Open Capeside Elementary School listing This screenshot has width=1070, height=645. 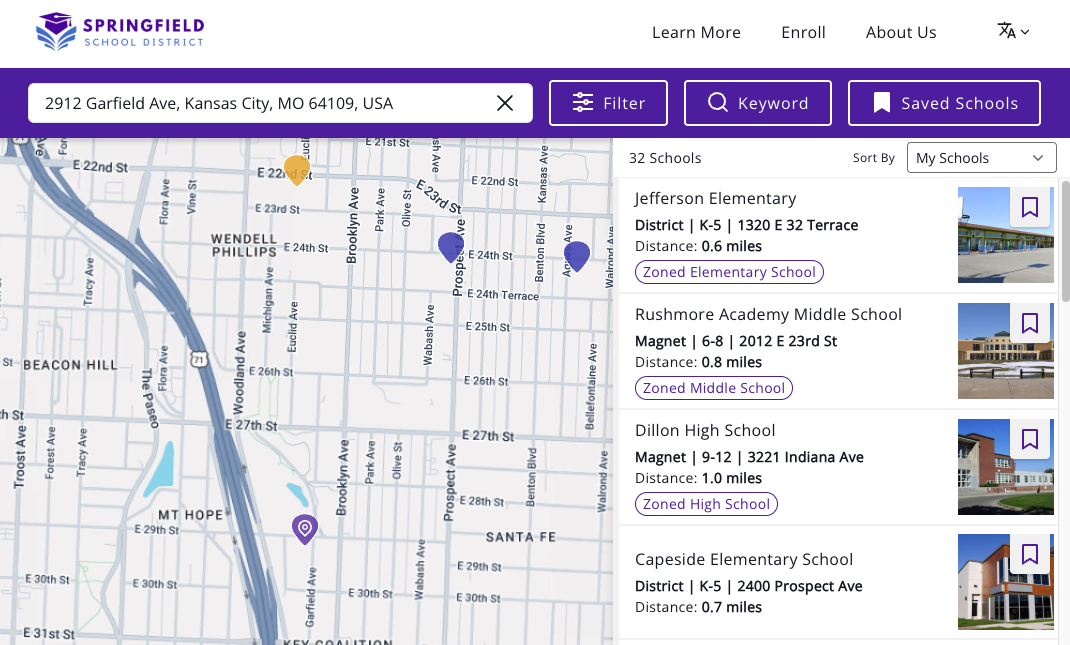[744, 560]
